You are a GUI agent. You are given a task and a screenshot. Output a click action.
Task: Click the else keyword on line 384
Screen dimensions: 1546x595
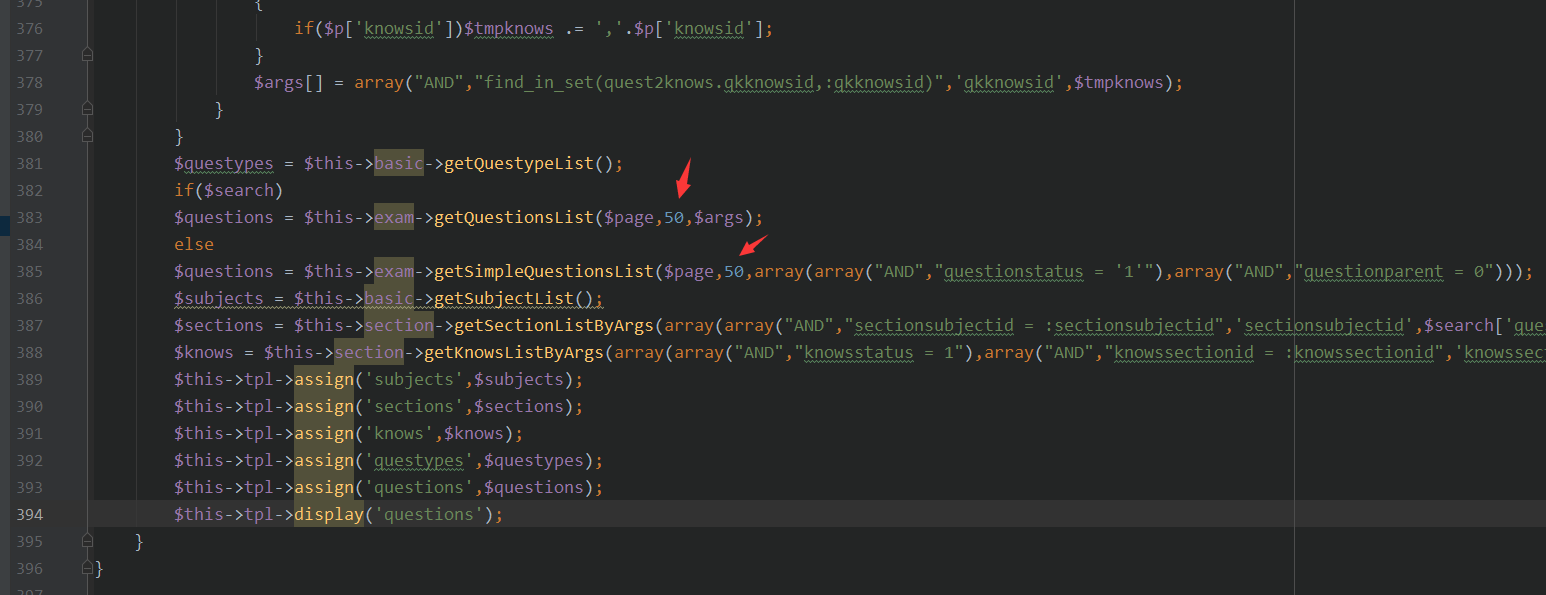(x=194, y=244)
